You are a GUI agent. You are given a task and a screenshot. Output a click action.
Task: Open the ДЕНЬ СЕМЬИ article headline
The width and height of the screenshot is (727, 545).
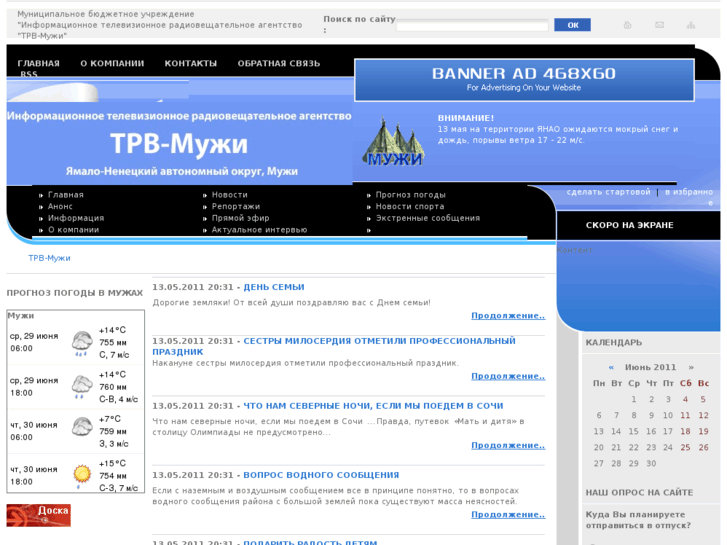pyautogui.click(x=274, y=287)
